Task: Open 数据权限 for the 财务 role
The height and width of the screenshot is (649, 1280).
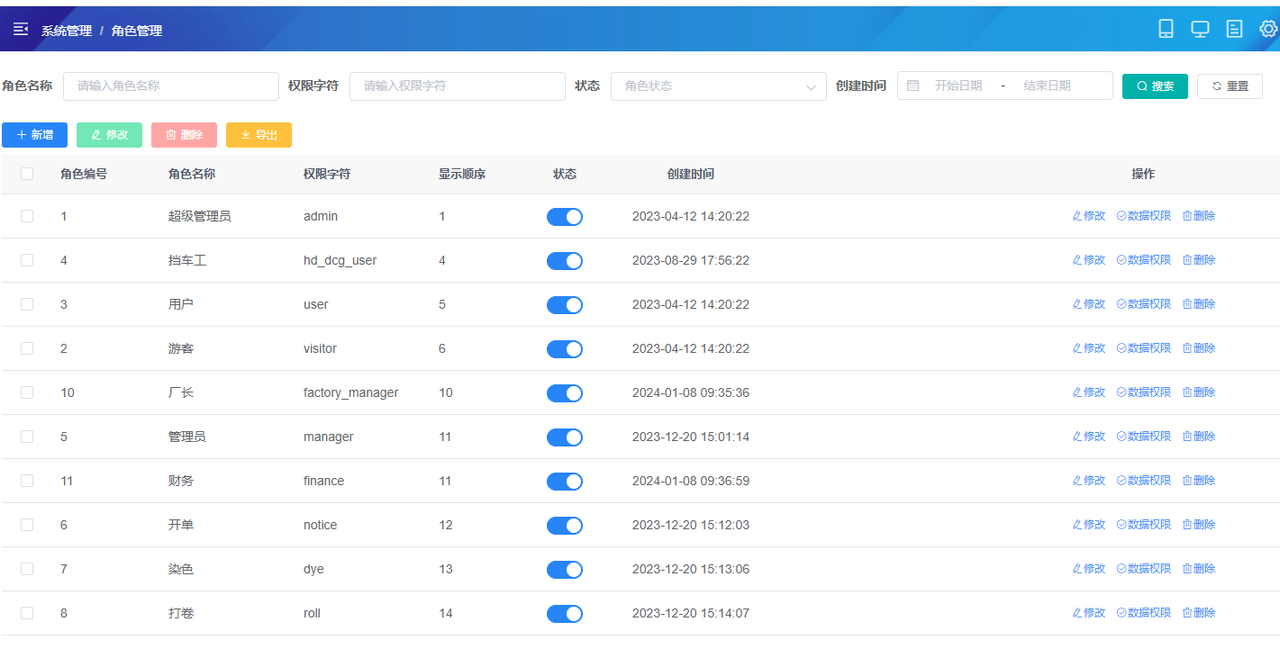Action: [x=1144, y=480]
